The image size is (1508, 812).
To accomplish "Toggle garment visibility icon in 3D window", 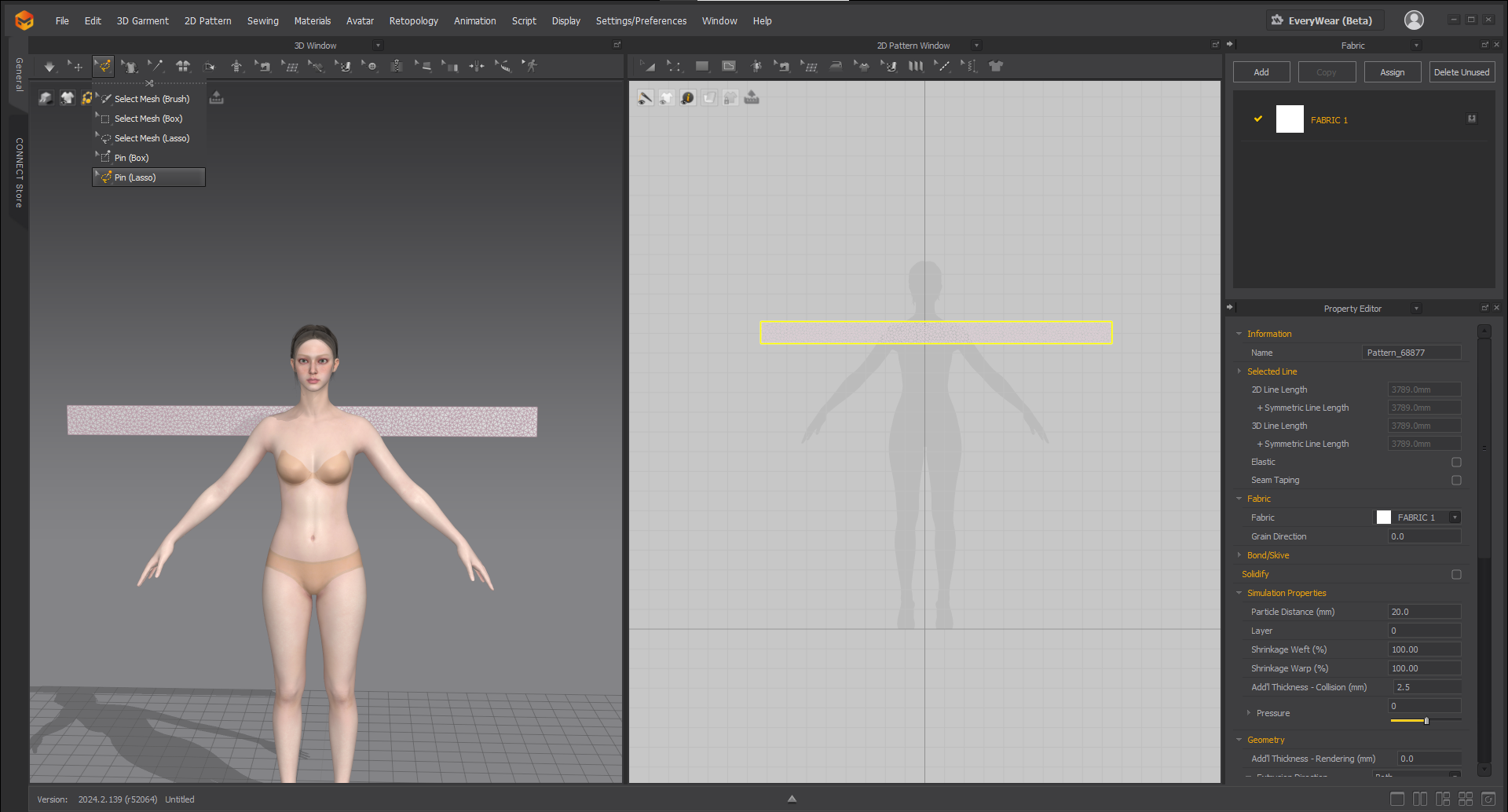I will (x=67, y=98).
